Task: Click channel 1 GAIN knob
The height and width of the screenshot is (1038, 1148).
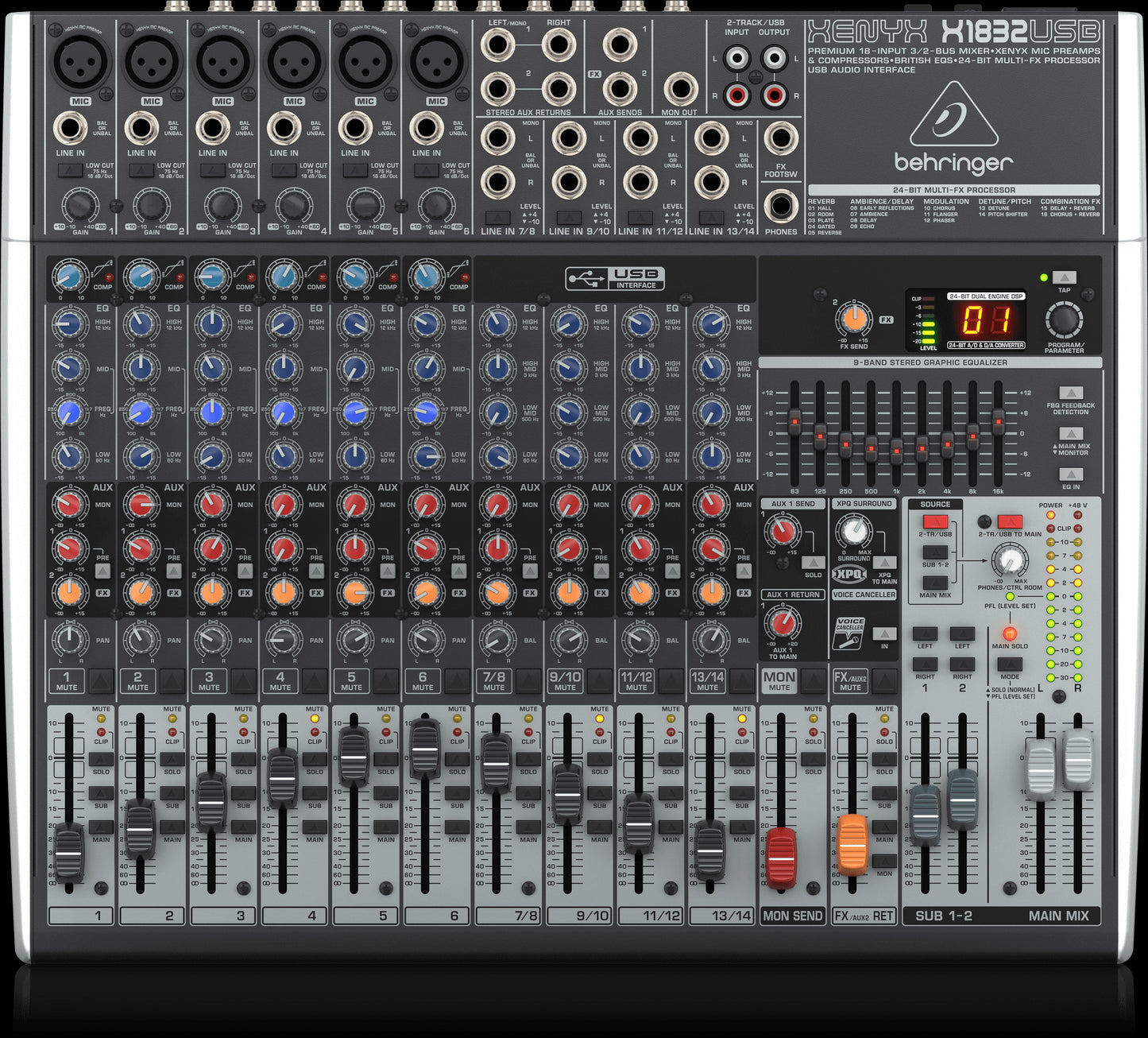Action: click(79, 206)
